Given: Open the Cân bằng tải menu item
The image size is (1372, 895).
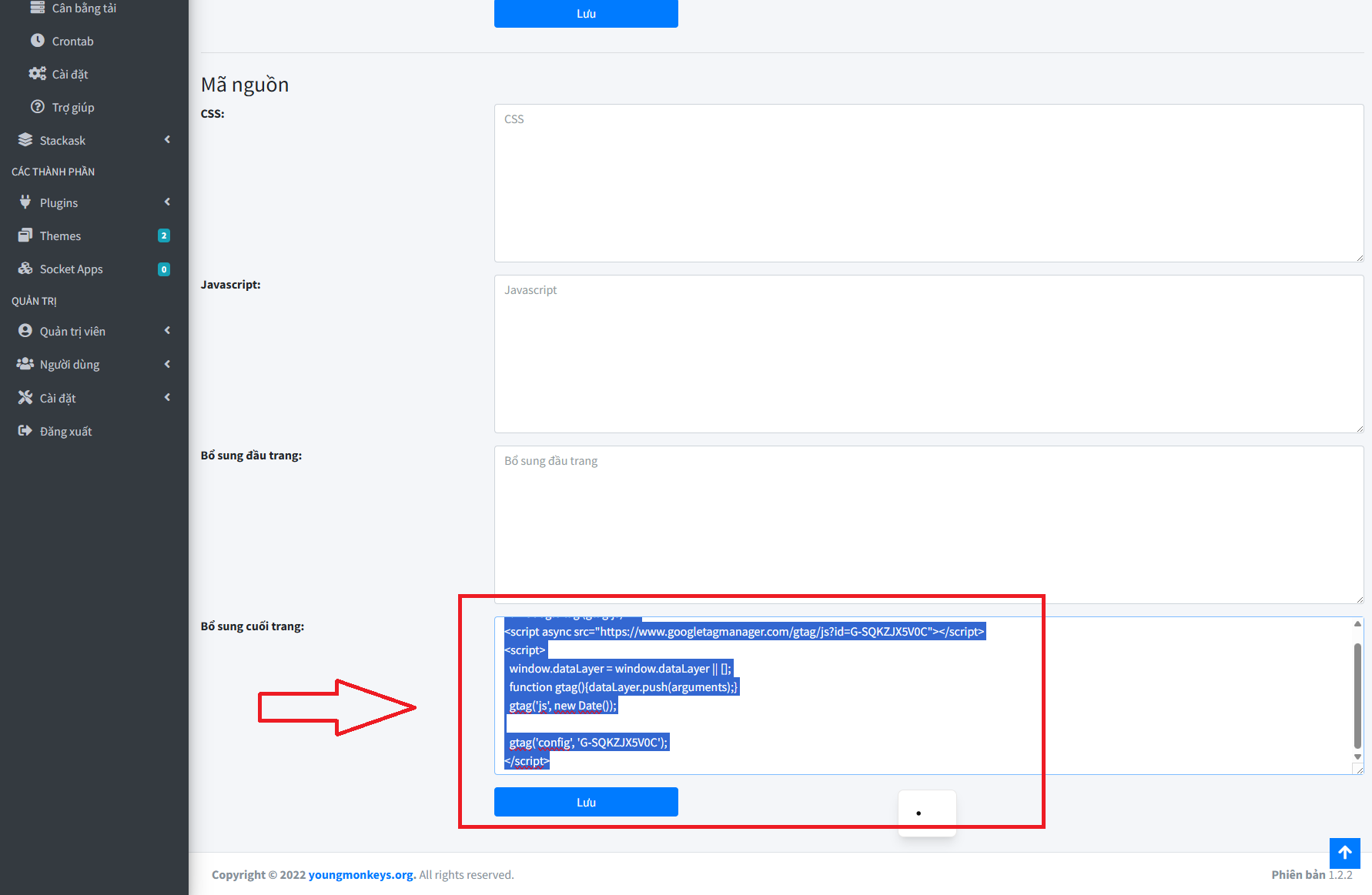Looking at the screenshot, I should tap(94, 8).
